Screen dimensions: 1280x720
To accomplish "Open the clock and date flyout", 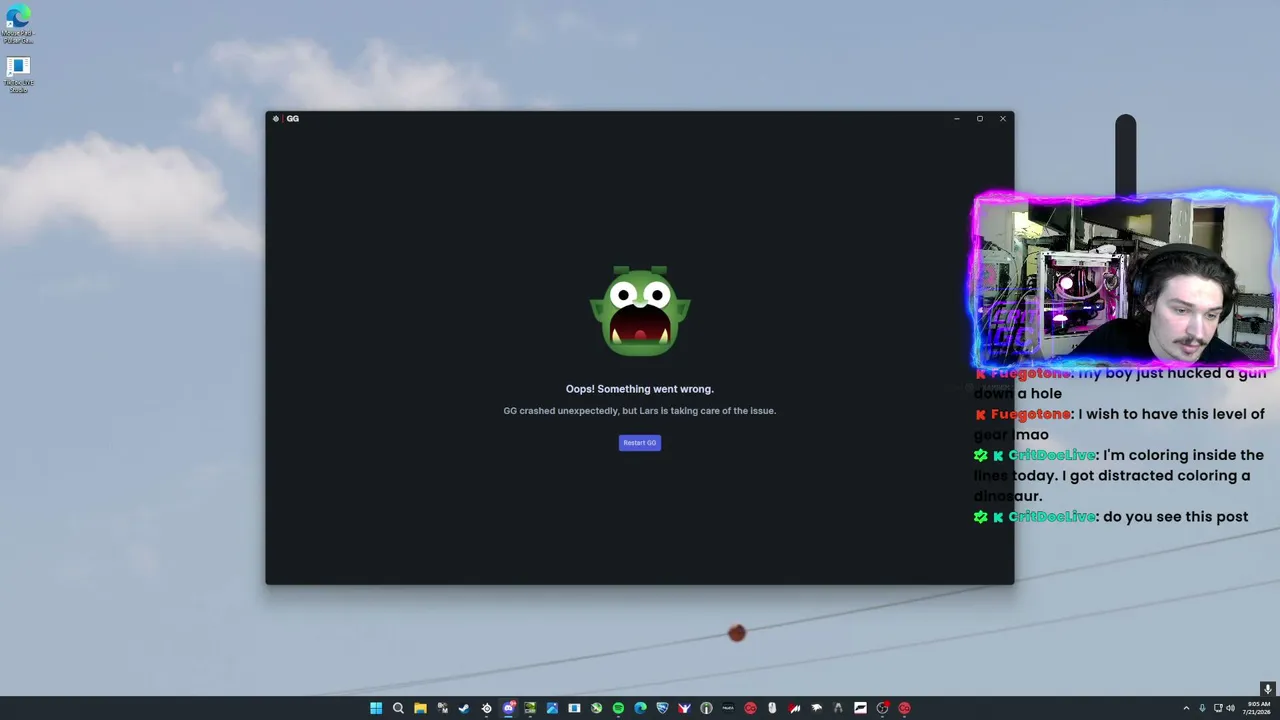I will tap(1258, 708).
